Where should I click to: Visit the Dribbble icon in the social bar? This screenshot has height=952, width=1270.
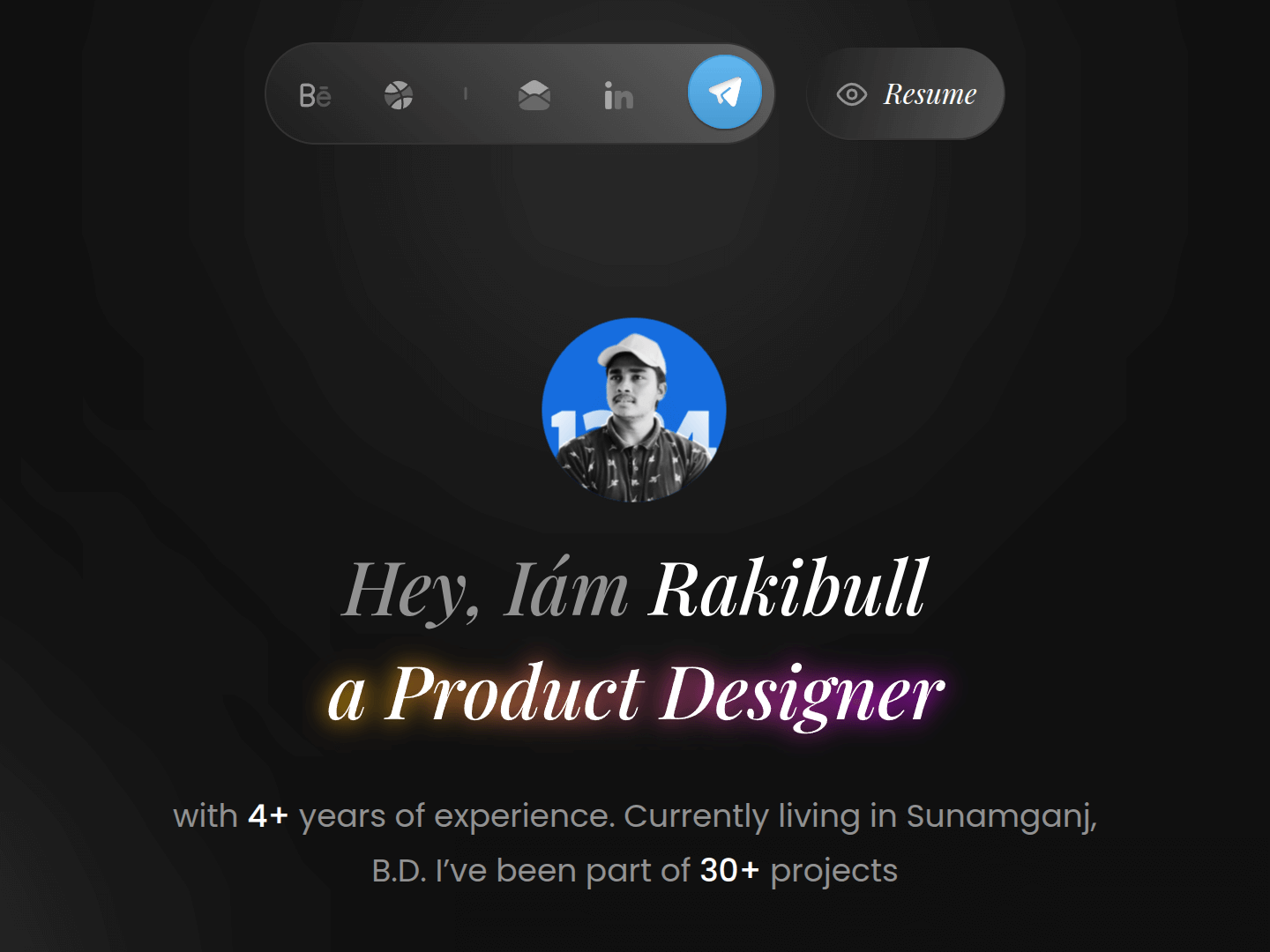pyautogui.click(x=400, y=93)
